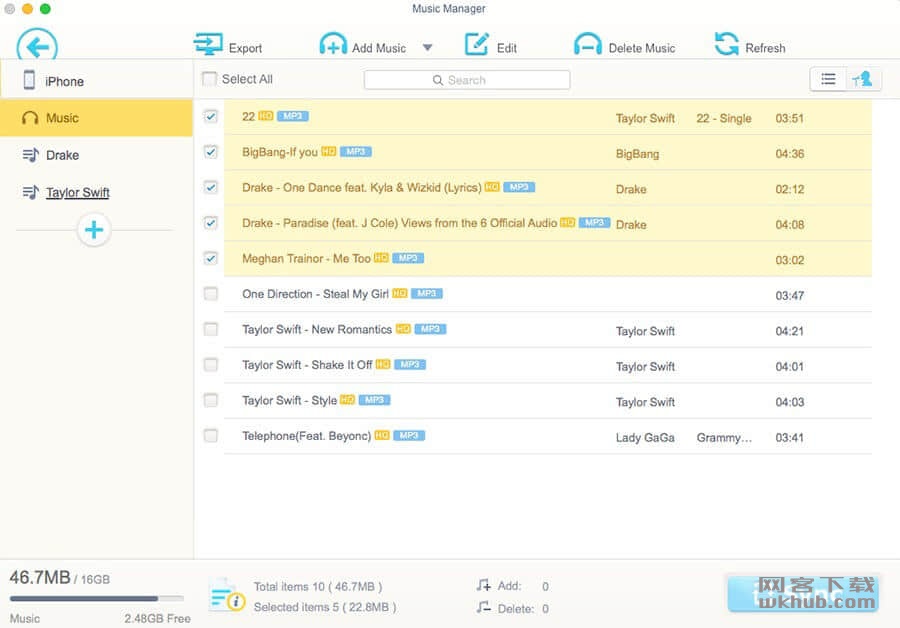The width and height of the screenshot is (900, 628).
Task: Click MP3 badge on Taylor Swift - Shake It Off
Action: tap(410, 365)
